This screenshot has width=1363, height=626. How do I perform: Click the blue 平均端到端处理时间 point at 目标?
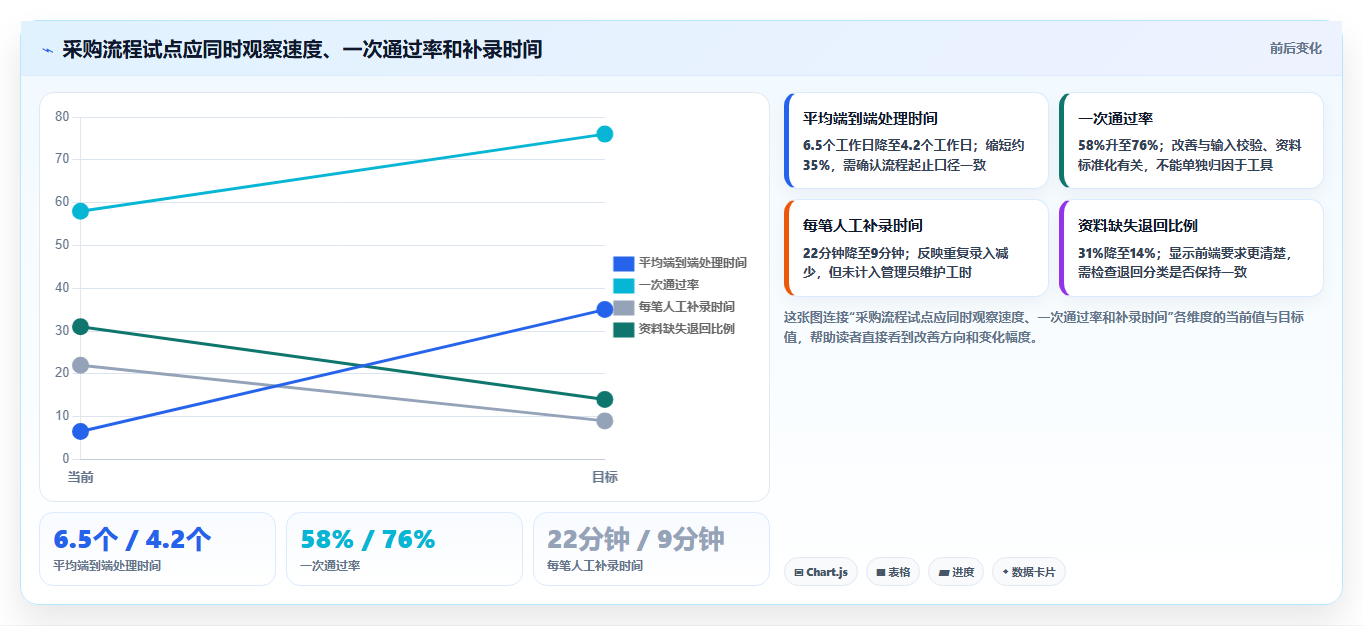tap(604, 309)
